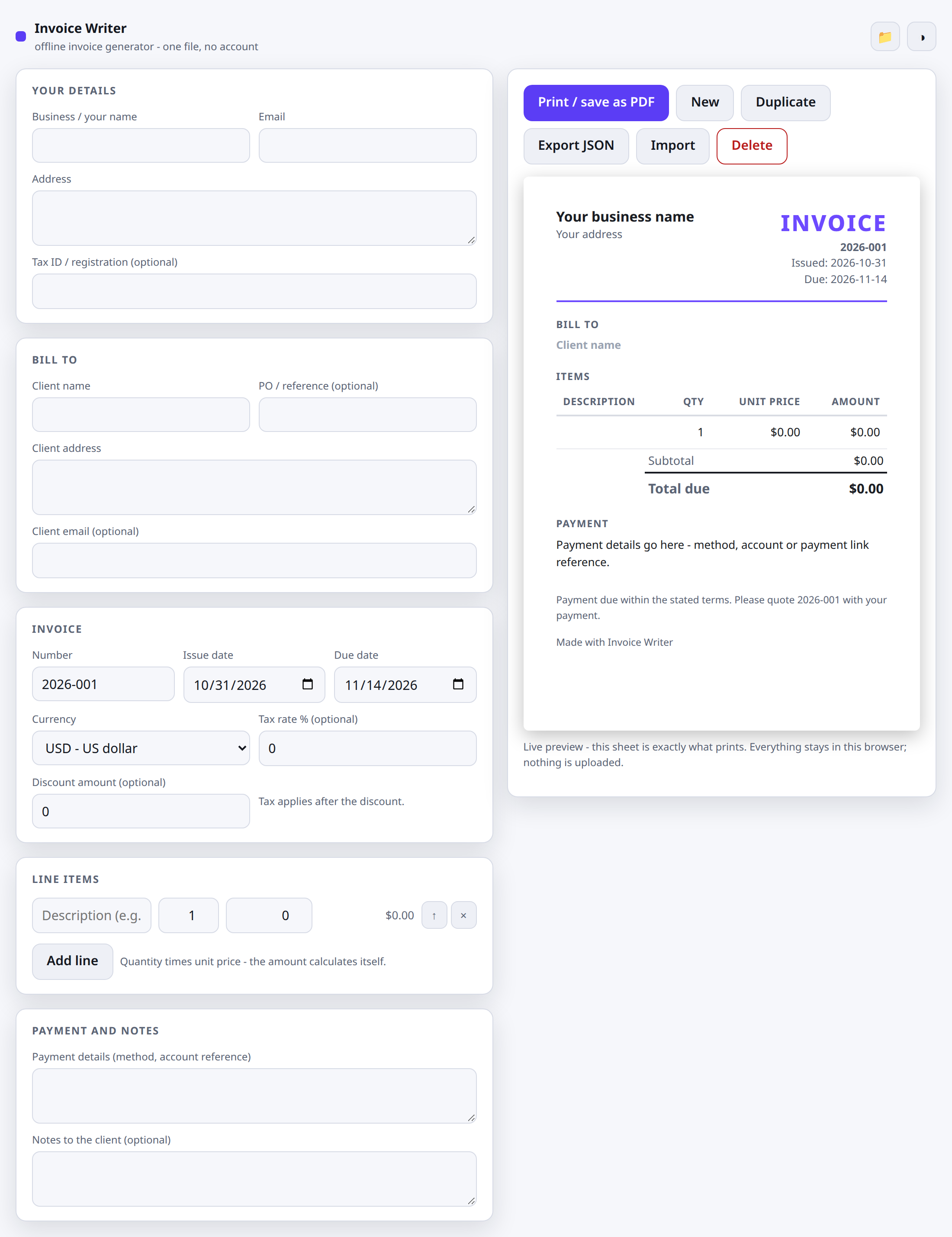Click the Invoice Writer app title

80,28
